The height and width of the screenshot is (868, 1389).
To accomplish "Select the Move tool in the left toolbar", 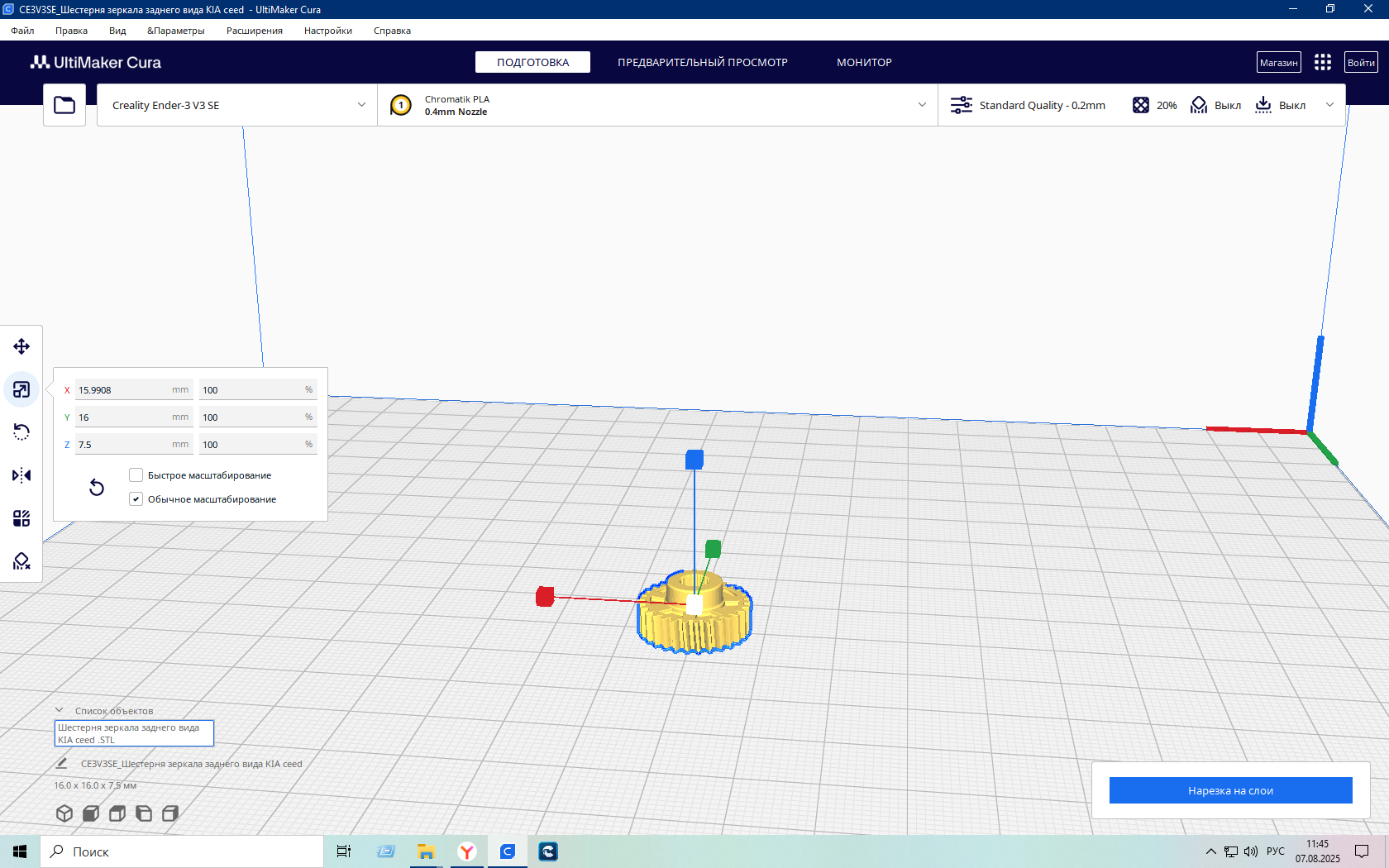I will pyautogui.click(x=21, y=346).
